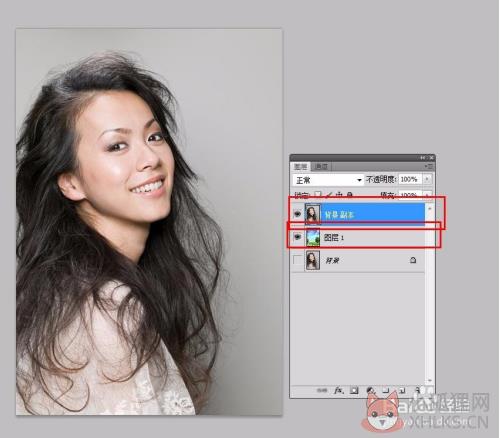Open the fx layer style menu
The height and width of the screenshot is (438, 500).
[x=339, y=390]
